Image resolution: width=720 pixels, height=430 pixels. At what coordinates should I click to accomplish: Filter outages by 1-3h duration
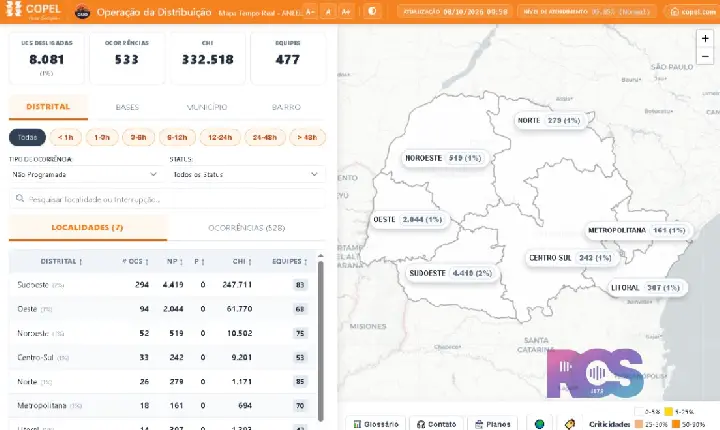pyautogui.click(x=102, y=137)
